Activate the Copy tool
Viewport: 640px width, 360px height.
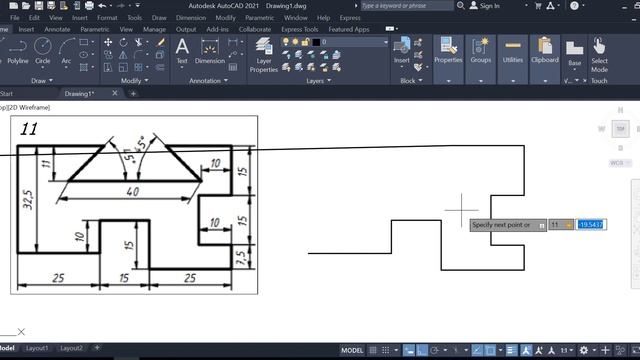click(108, 55)
